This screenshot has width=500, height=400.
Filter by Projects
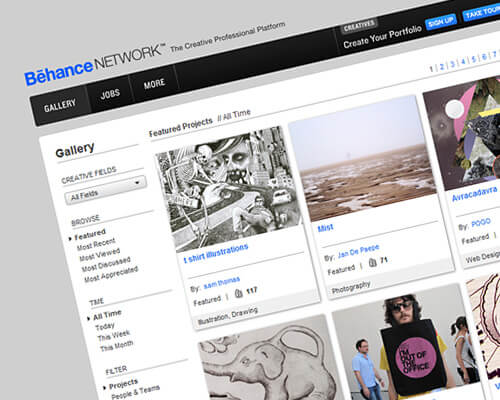coord(123,384)
